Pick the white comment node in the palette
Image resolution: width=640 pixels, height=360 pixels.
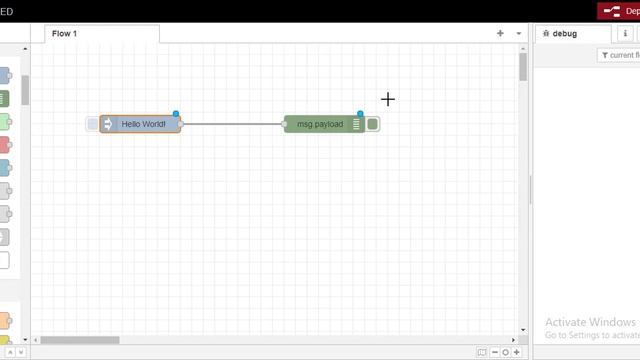4,260
